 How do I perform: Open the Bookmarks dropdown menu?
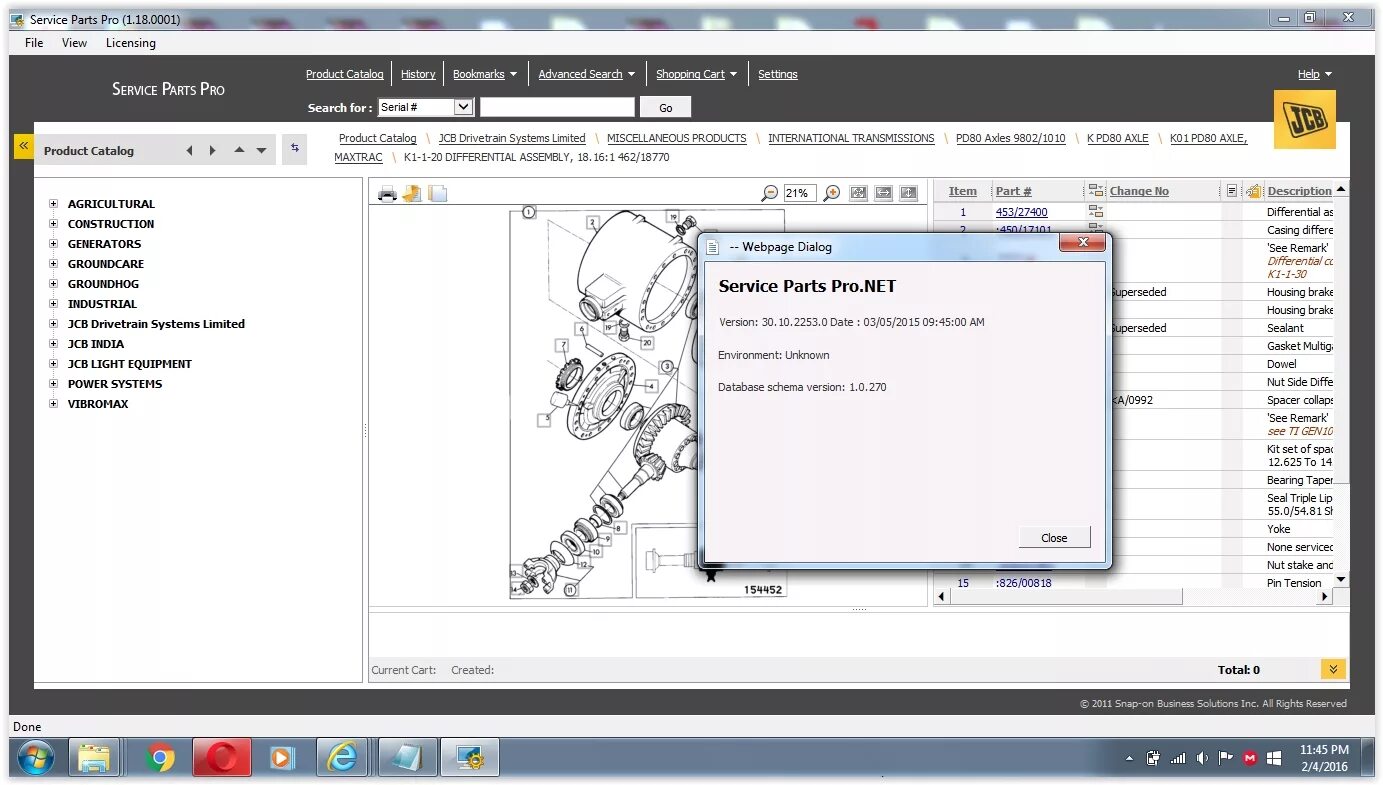point(485,74)
